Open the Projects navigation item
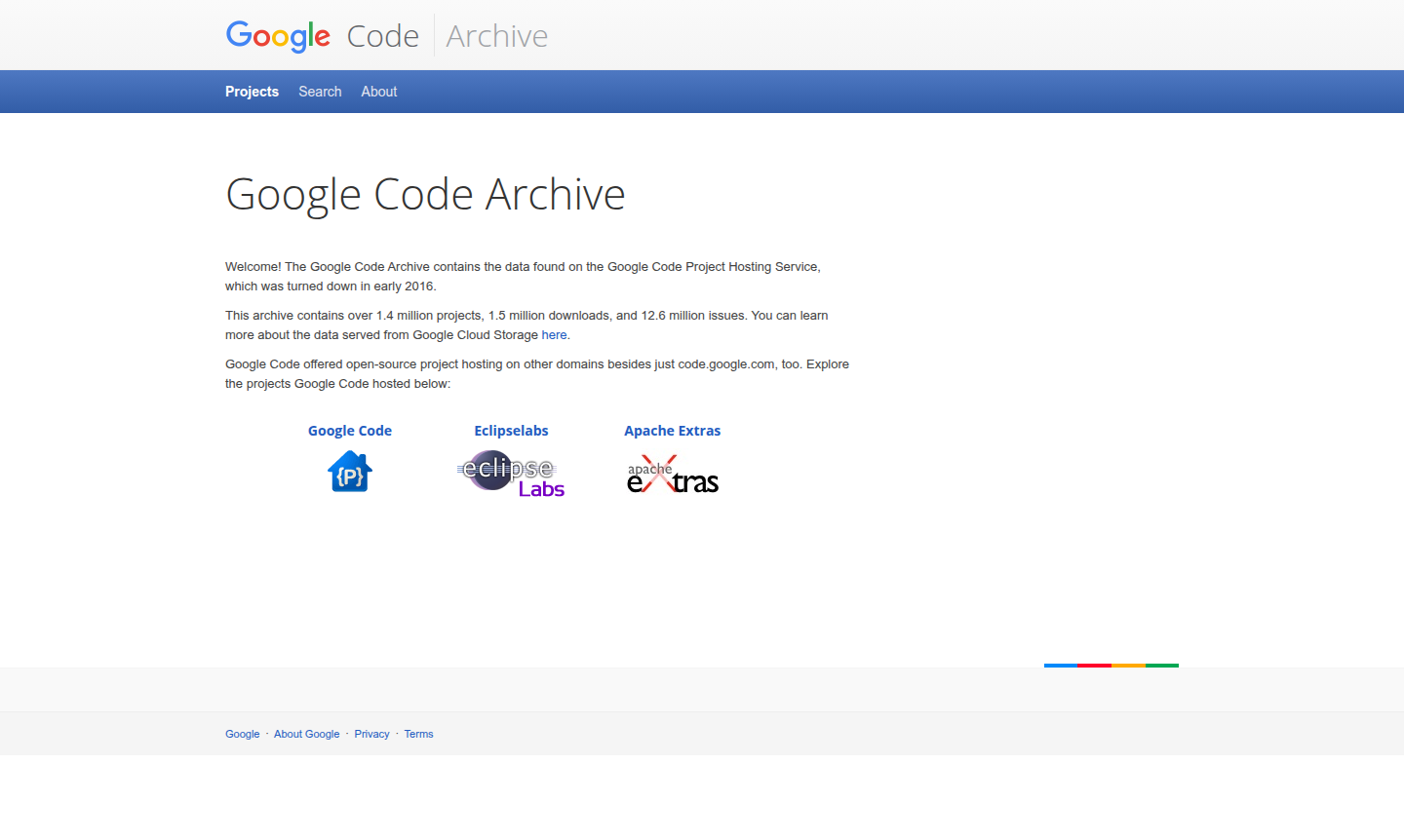 tap(252, 91)
